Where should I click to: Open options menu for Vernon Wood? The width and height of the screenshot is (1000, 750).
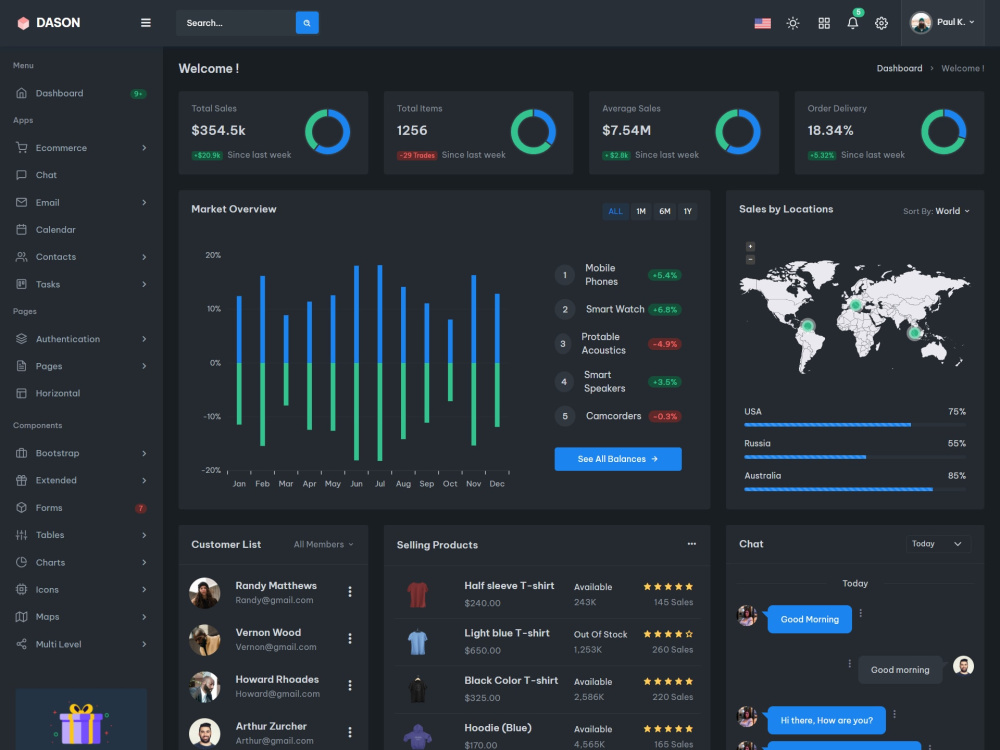349,638
